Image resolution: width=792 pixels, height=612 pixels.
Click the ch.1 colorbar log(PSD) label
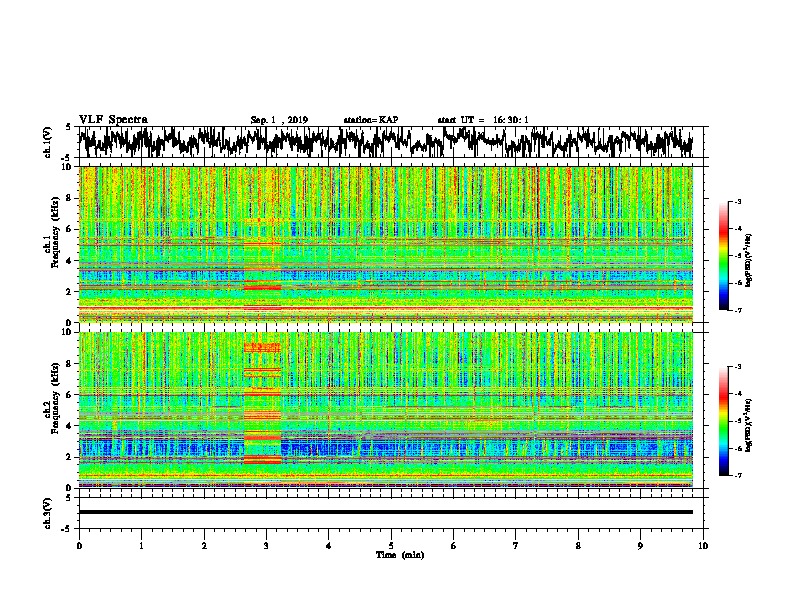749,261
